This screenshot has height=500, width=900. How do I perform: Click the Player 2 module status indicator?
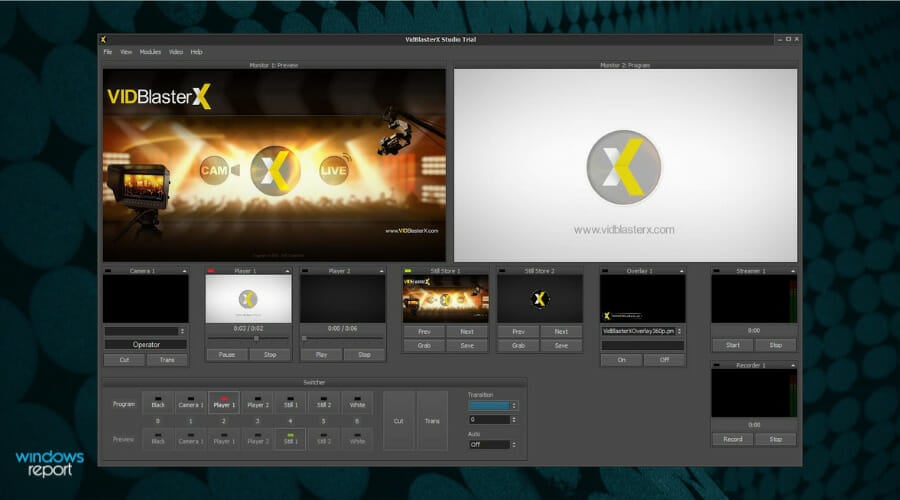point(305,270)
